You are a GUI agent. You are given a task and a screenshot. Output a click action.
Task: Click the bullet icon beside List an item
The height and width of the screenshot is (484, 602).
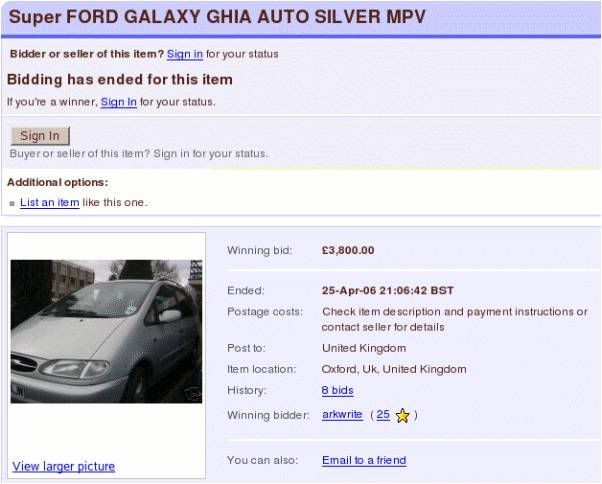click(12, 203)
